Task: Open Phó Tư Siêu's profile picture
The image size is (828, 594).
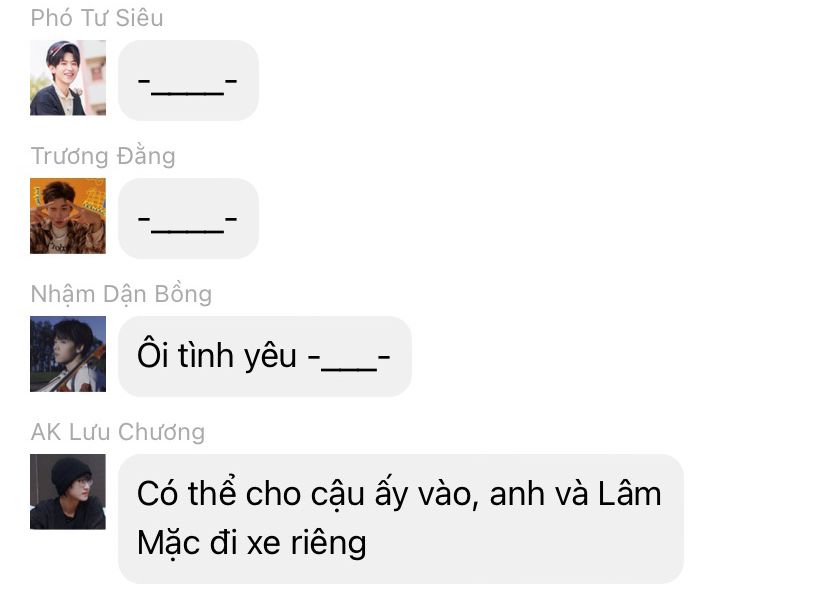Action: pos(68,78)
